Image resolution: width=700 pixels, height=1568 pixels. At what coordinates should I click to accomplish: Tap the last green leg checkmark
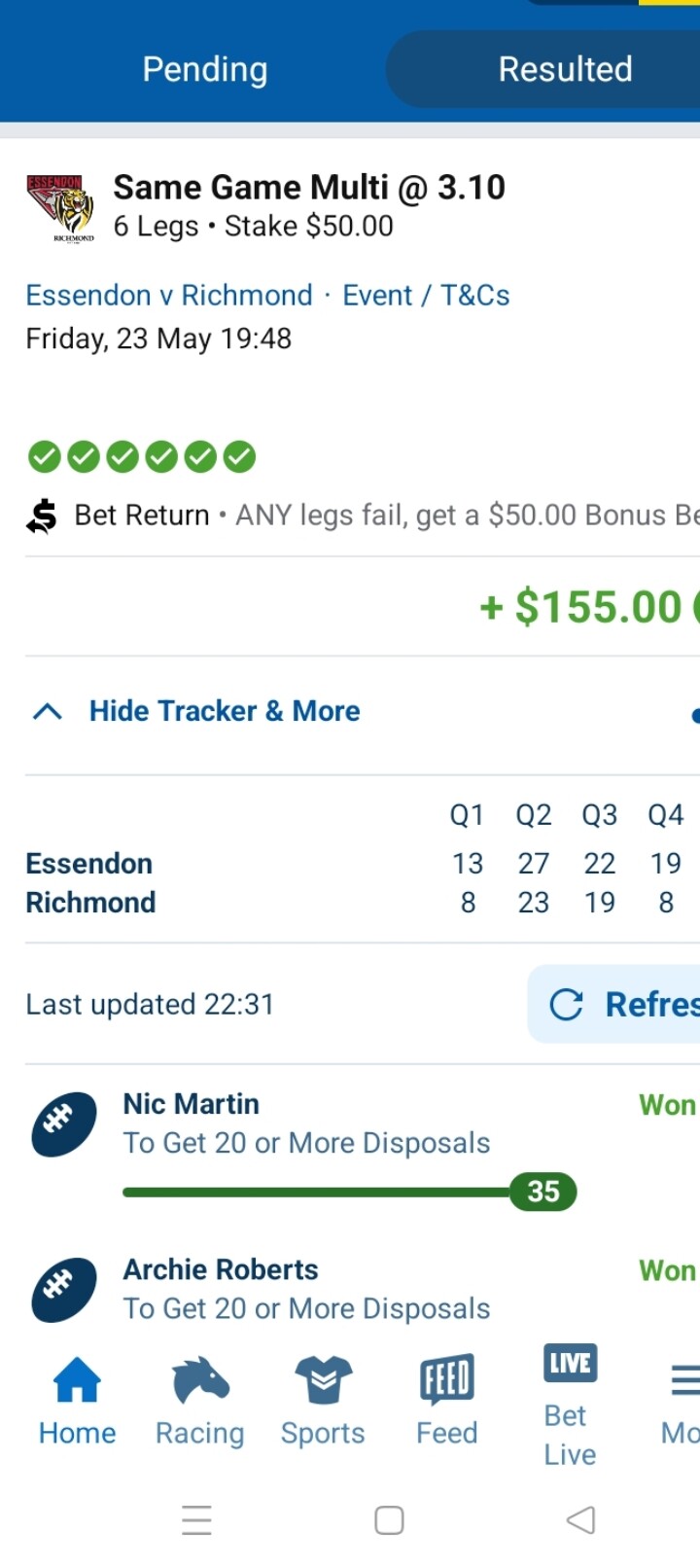239,456
